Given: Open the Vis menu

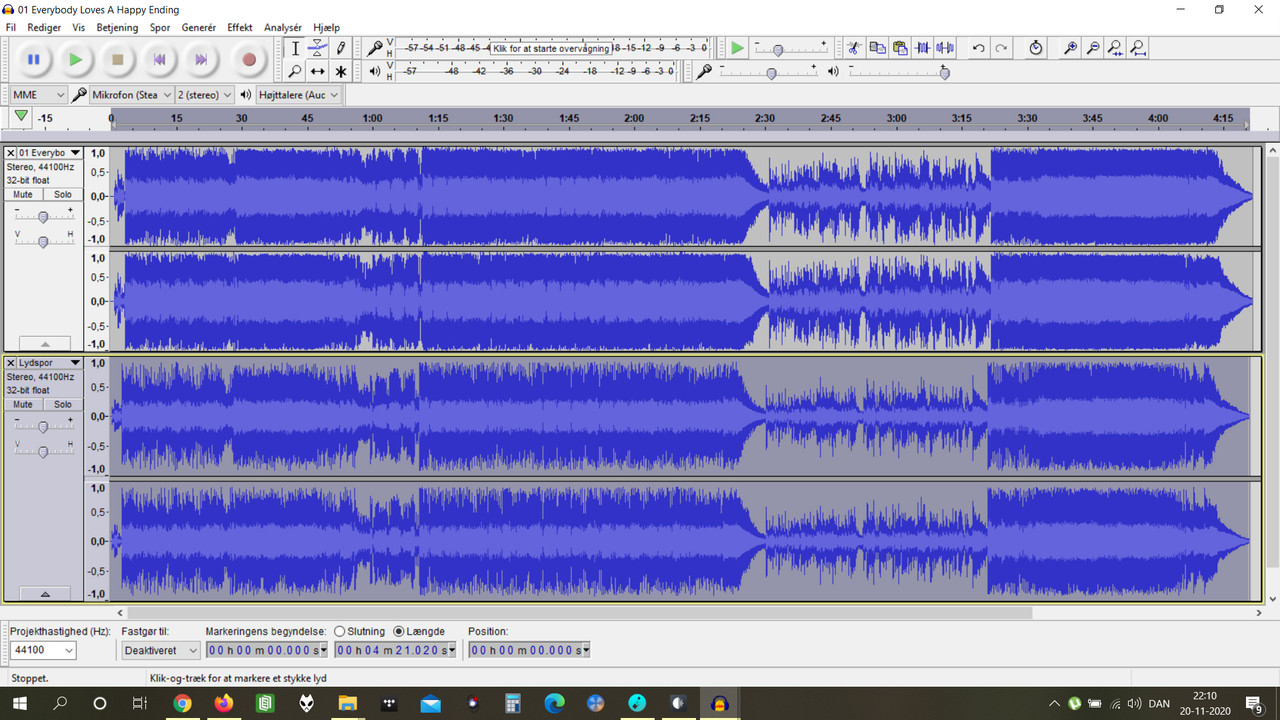Looking at the screenshot, I should click(79, 27).
